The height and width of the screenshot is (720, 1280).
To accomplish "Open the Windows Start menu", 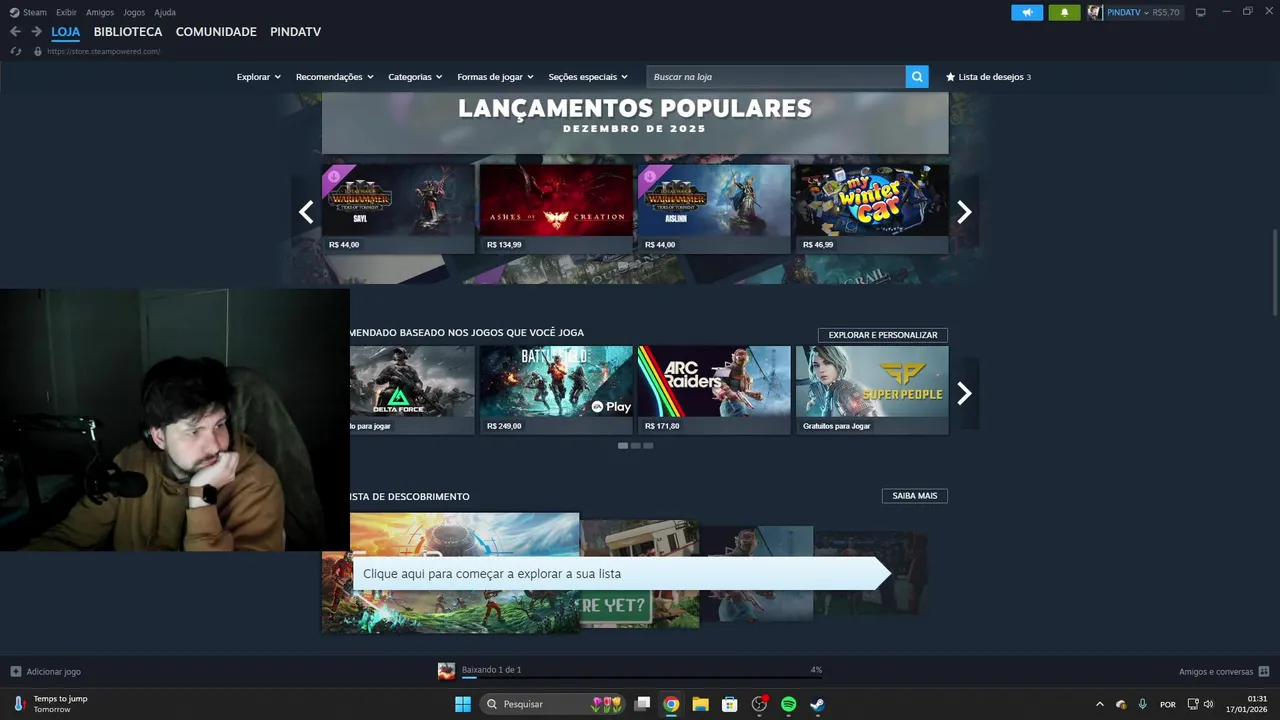I will tap(462, 704).
